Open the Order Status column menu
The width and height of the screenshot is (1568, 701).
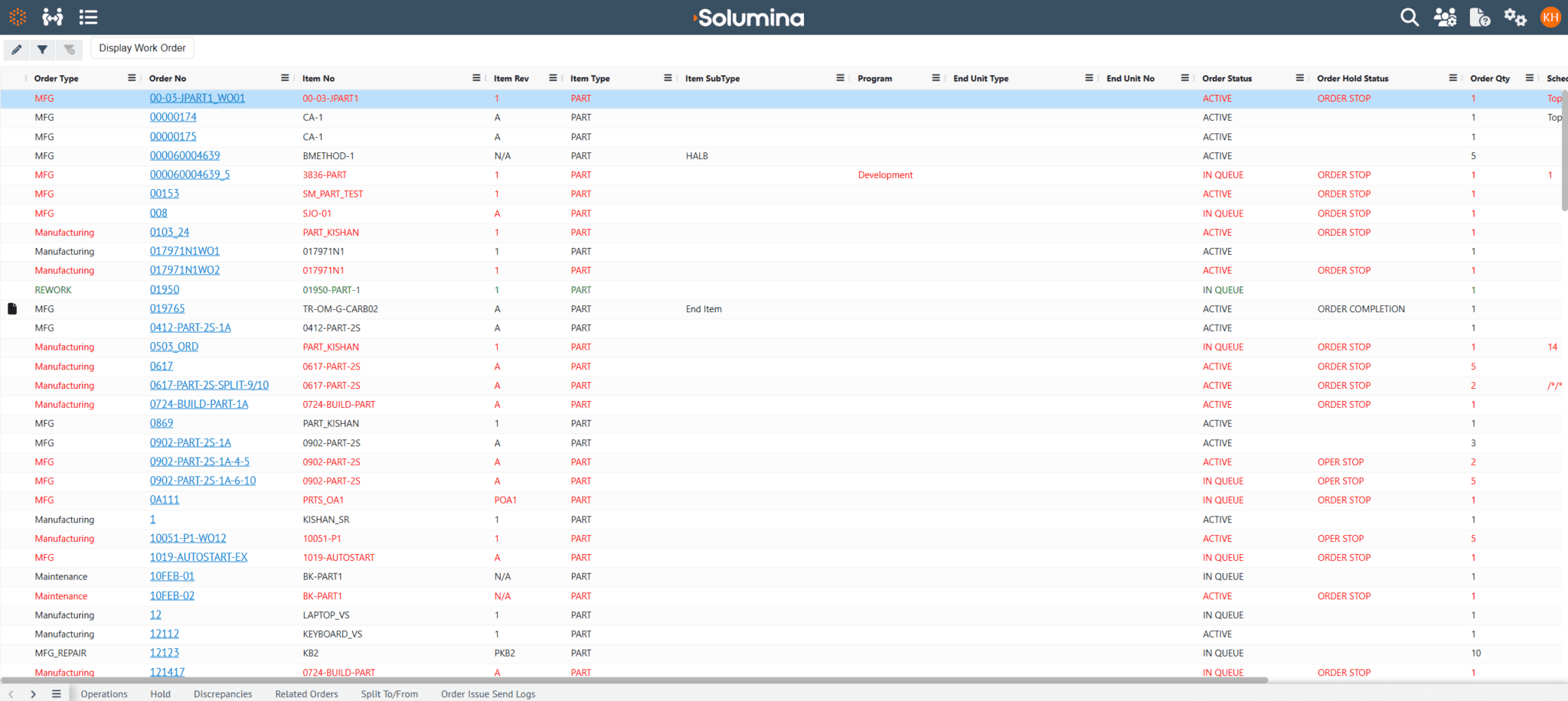tap(1299, 77)
